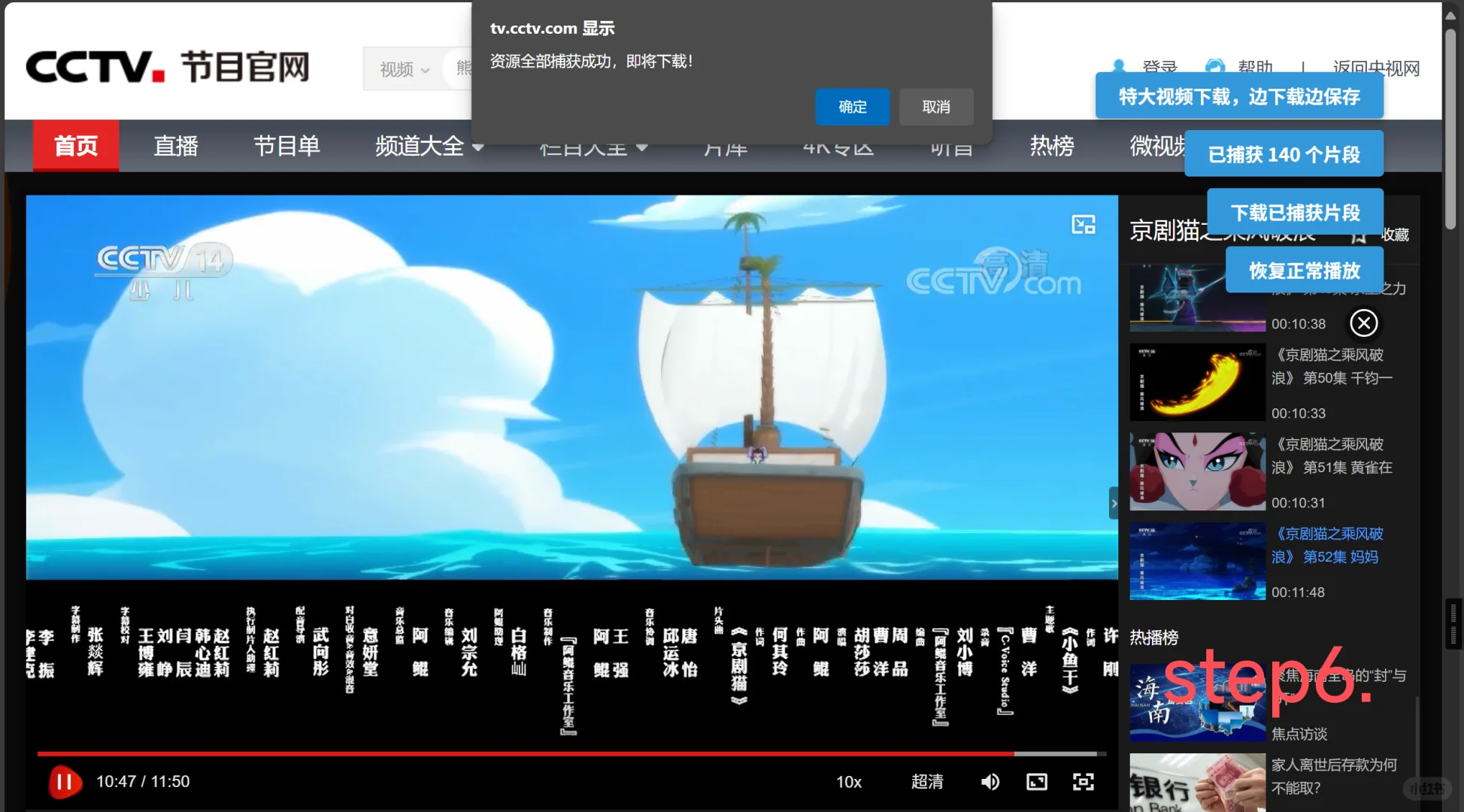Switch to the 直播 tab
Screen dimensions: 1464x812
(175, 146)
